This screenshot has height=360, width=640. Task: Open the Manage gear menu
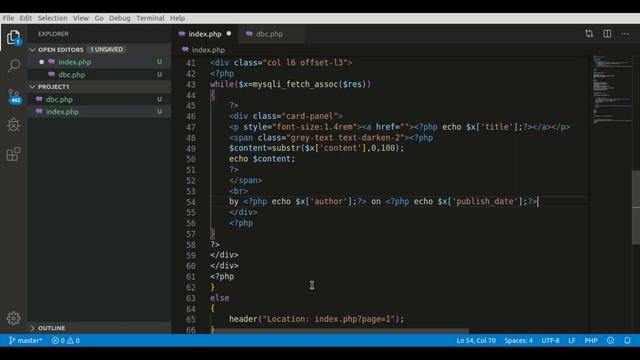pos(13,318)
